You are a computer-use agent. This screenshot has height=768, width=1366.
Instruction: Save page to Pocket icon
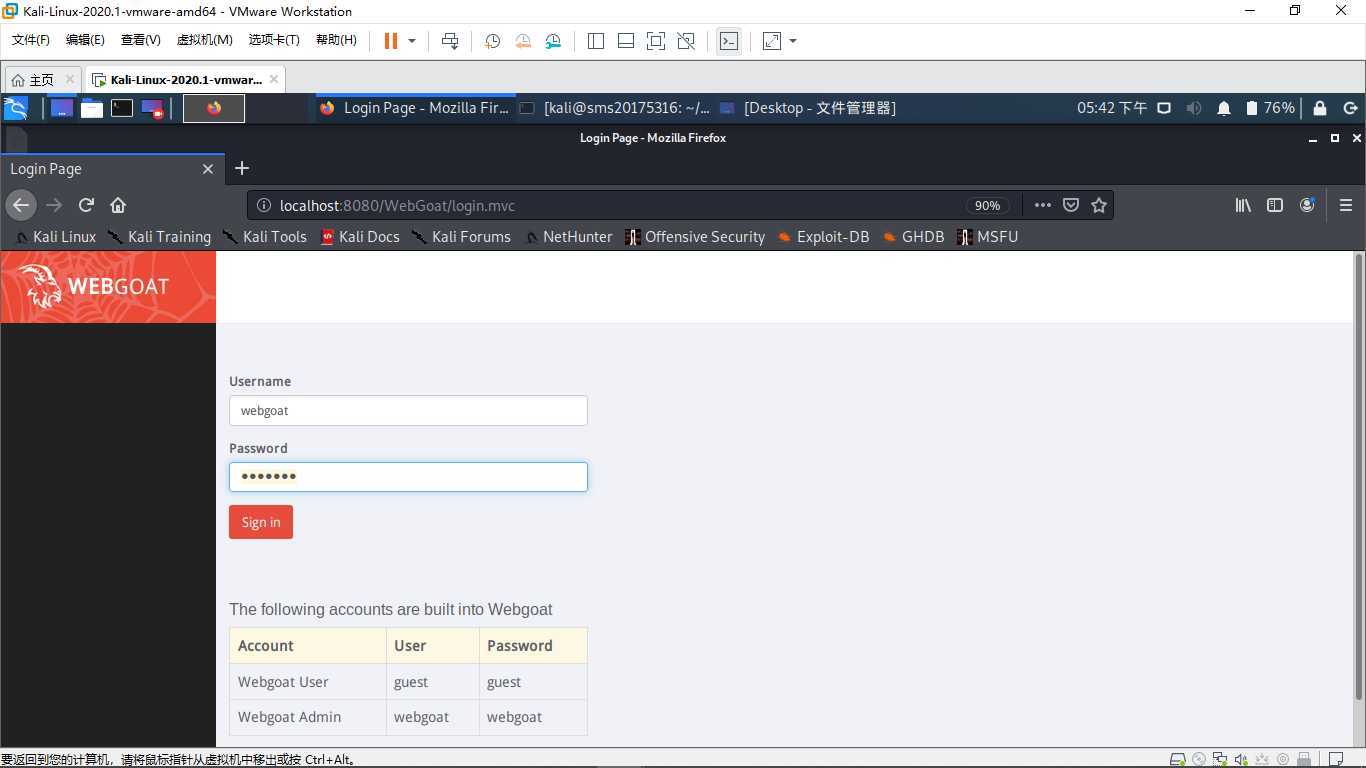click(x=1071, y=205)
